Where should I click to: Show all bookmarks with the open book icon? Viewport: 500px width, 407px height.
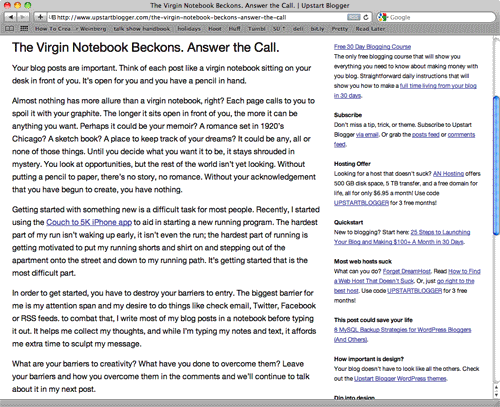tap(10, 29)
